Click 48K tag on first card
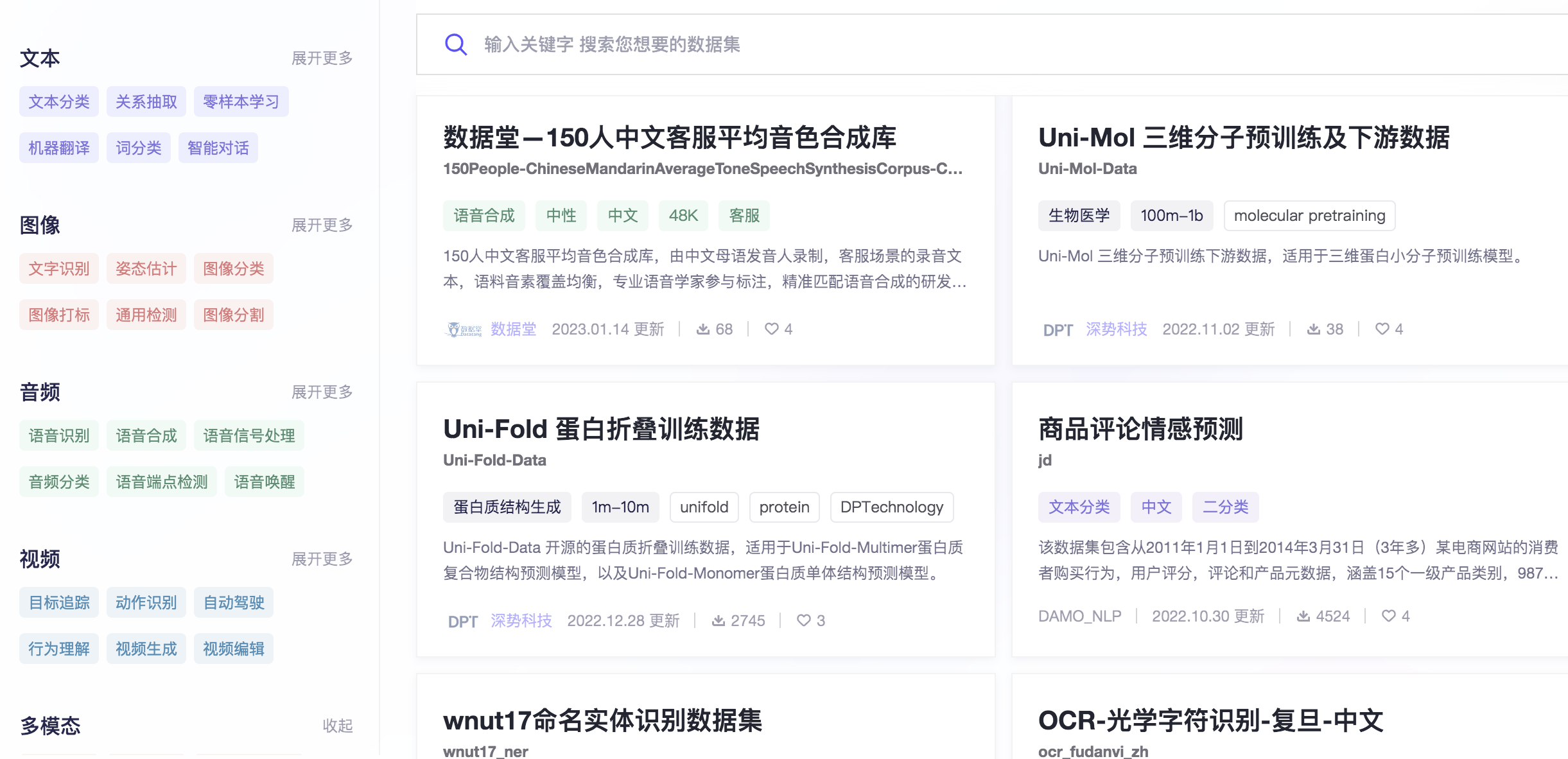 click(x=683, y=216)
